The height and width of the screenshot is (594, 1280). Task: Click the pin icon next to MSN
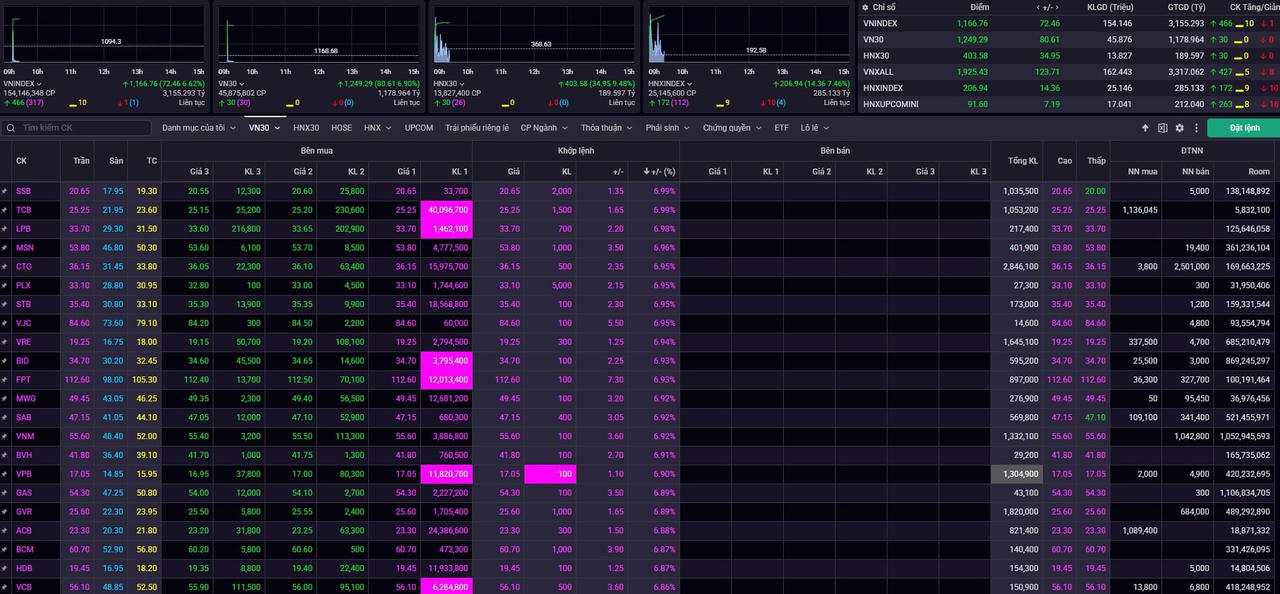point(5,248)
